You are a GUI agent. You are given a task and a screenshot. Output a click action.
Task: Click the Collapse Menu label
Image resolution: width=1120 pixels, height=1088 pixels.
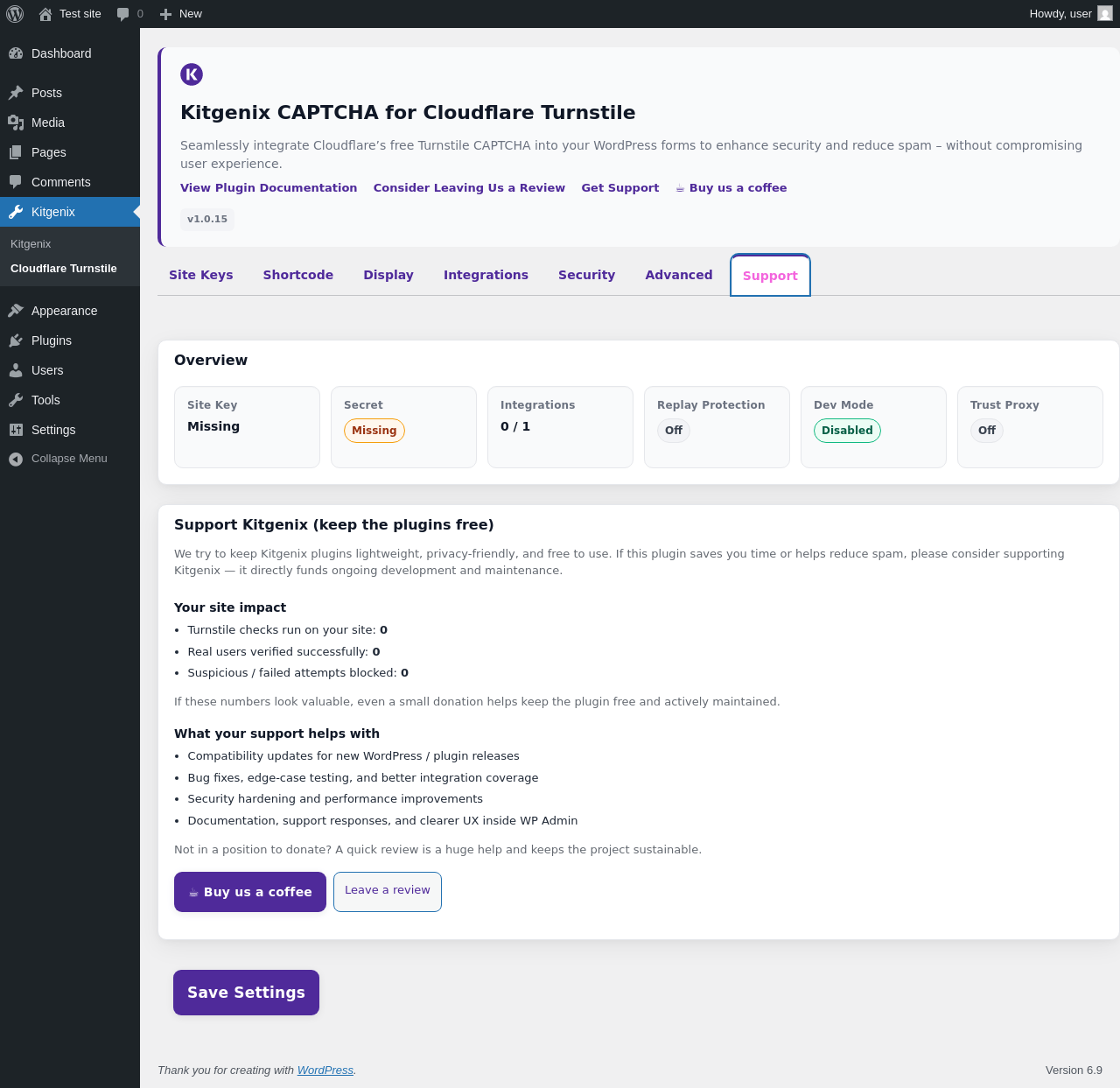69,459
